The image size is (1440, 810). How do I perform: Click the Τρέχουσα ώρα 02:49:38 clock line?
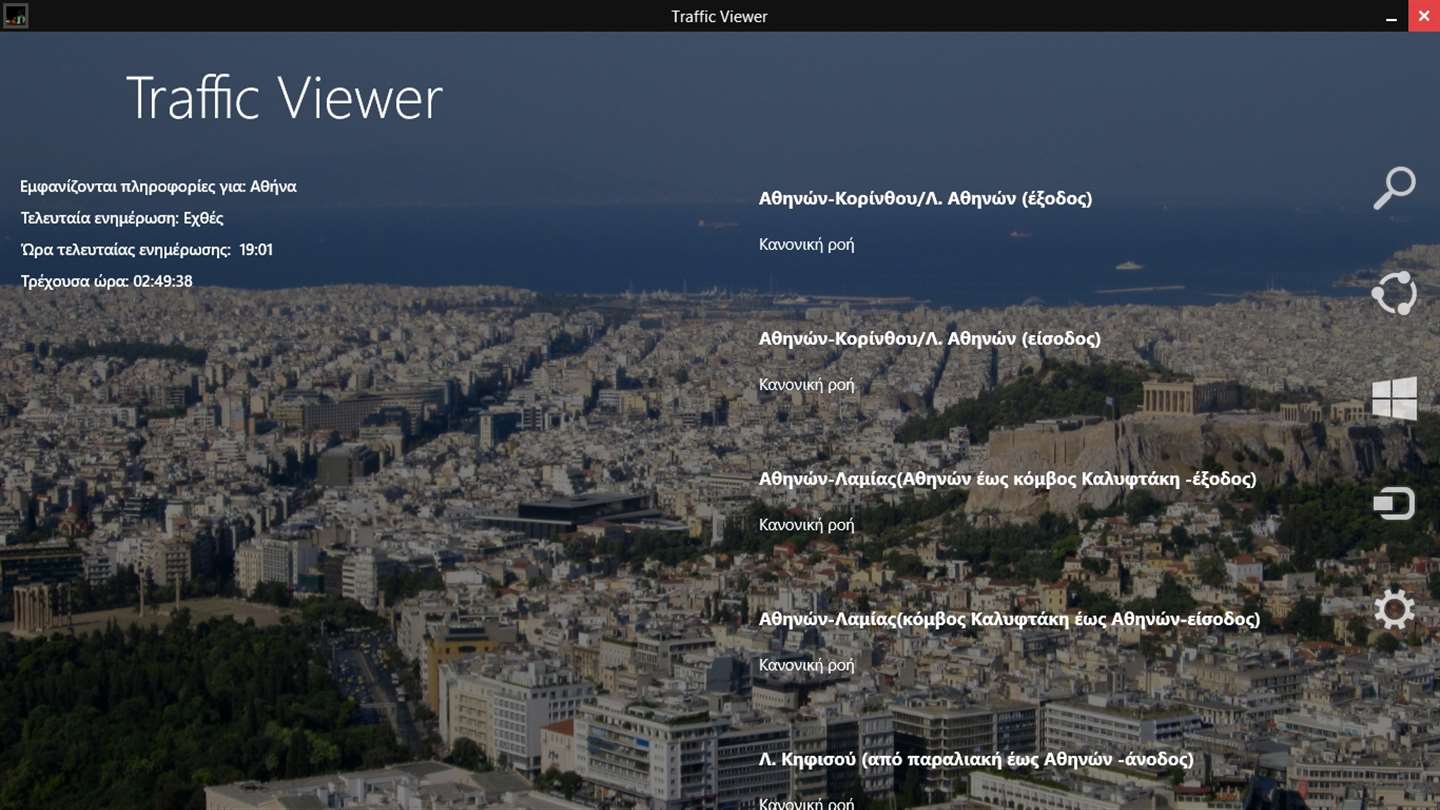pyautogui.click(x=107, y=281)
